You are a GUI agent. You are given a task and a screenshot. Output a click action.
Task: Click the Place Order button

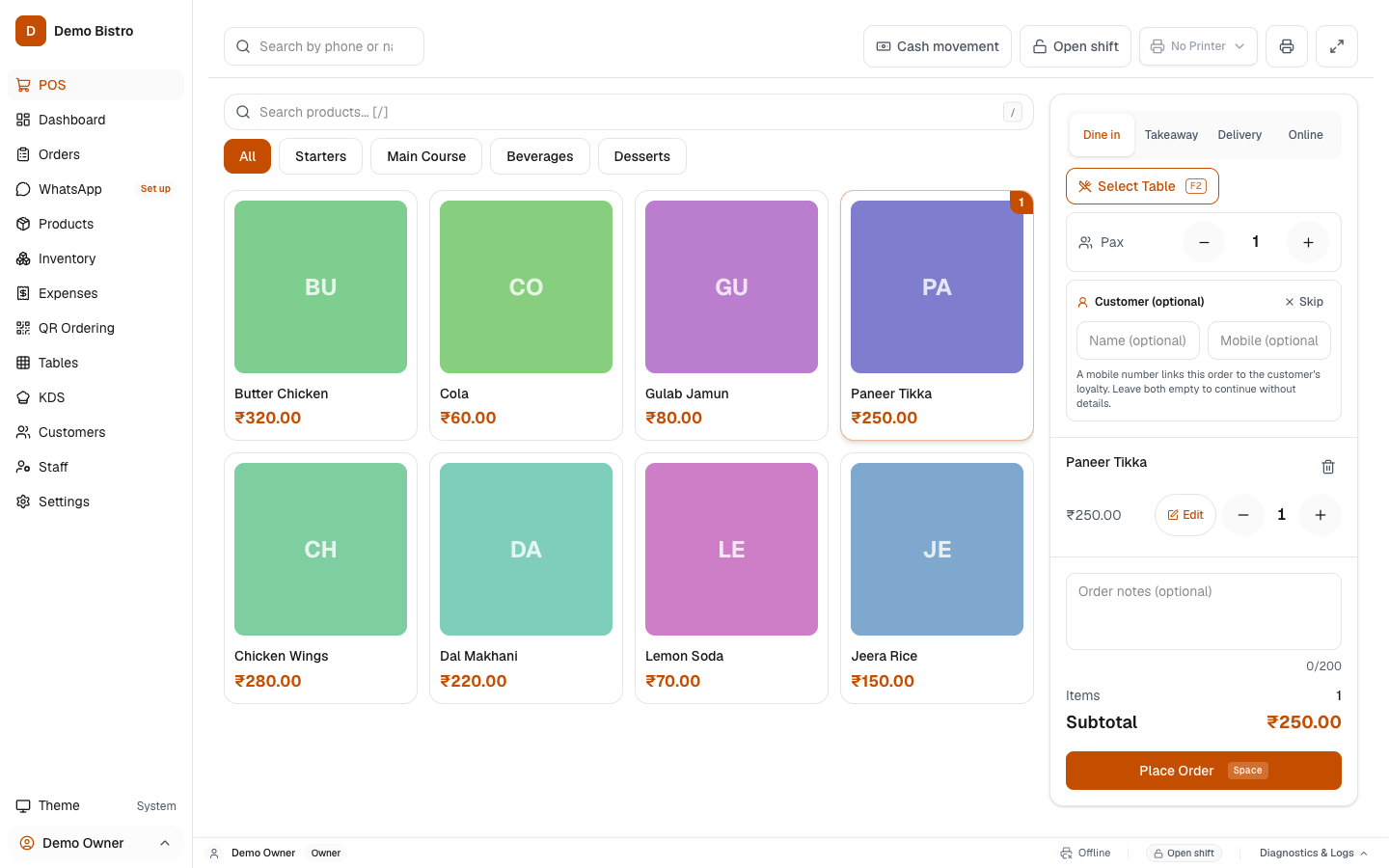[1204, 771]
